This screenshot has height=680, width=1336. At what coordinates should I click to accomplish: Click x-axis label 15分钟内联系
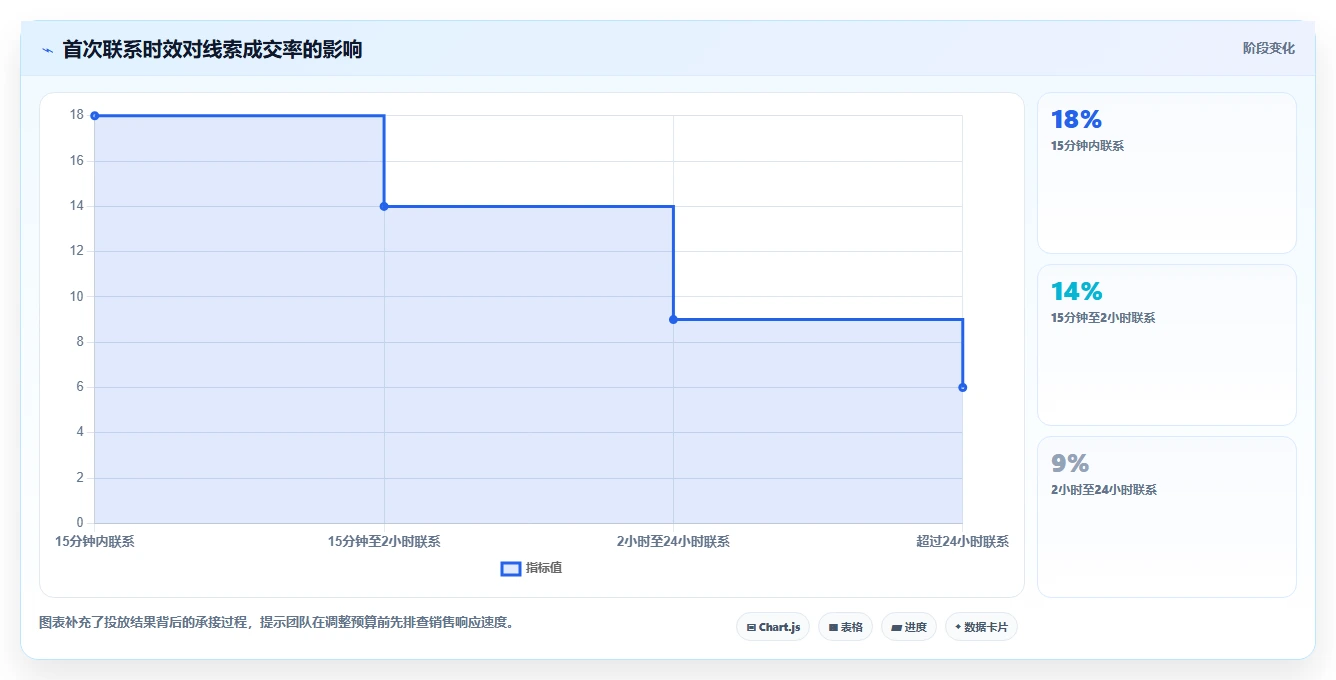(x=95, y=542)
